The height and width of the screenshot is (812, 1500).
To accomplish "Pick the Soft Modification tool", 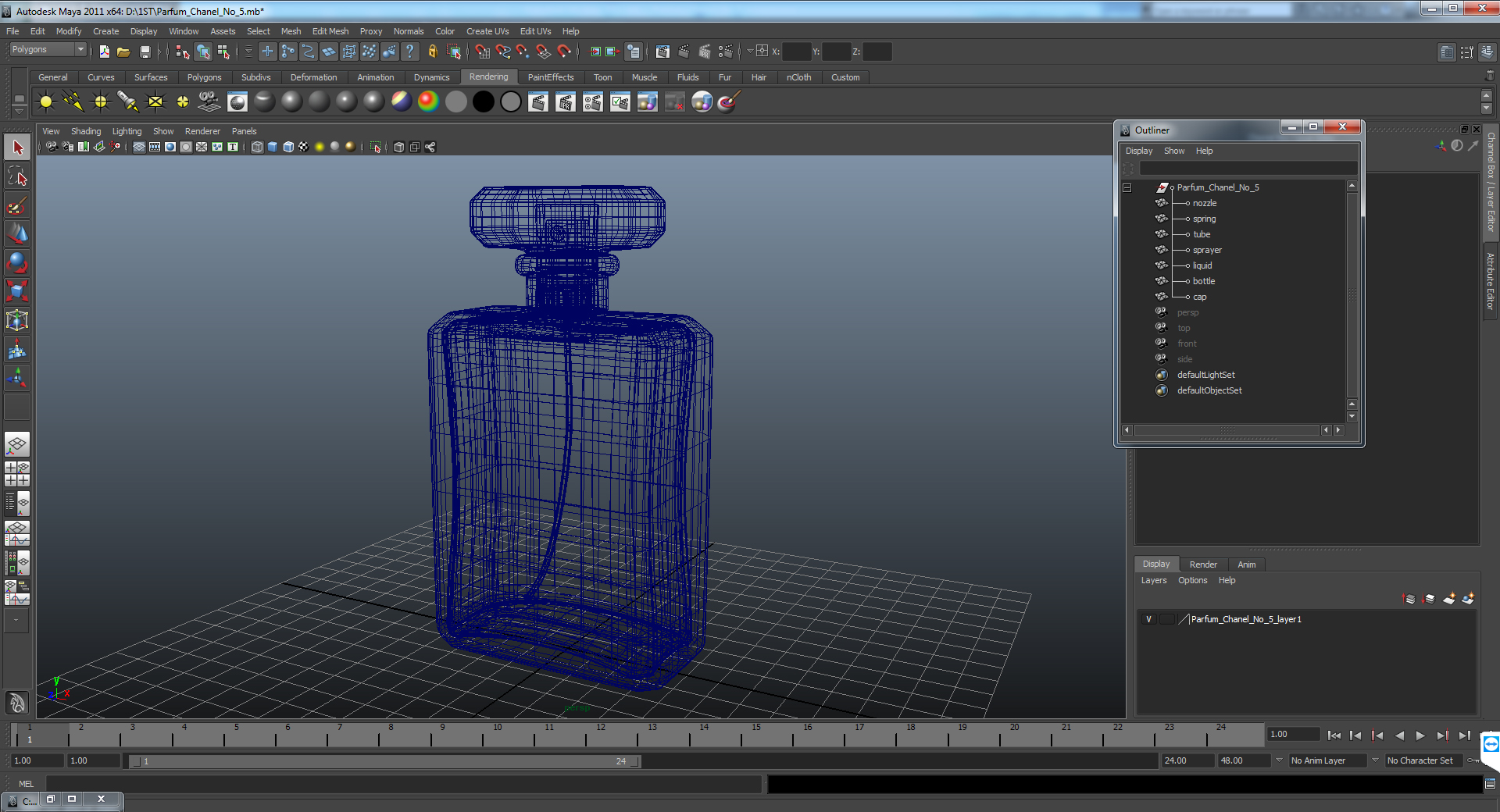I will pyautogui.click(x=17, y=350).
